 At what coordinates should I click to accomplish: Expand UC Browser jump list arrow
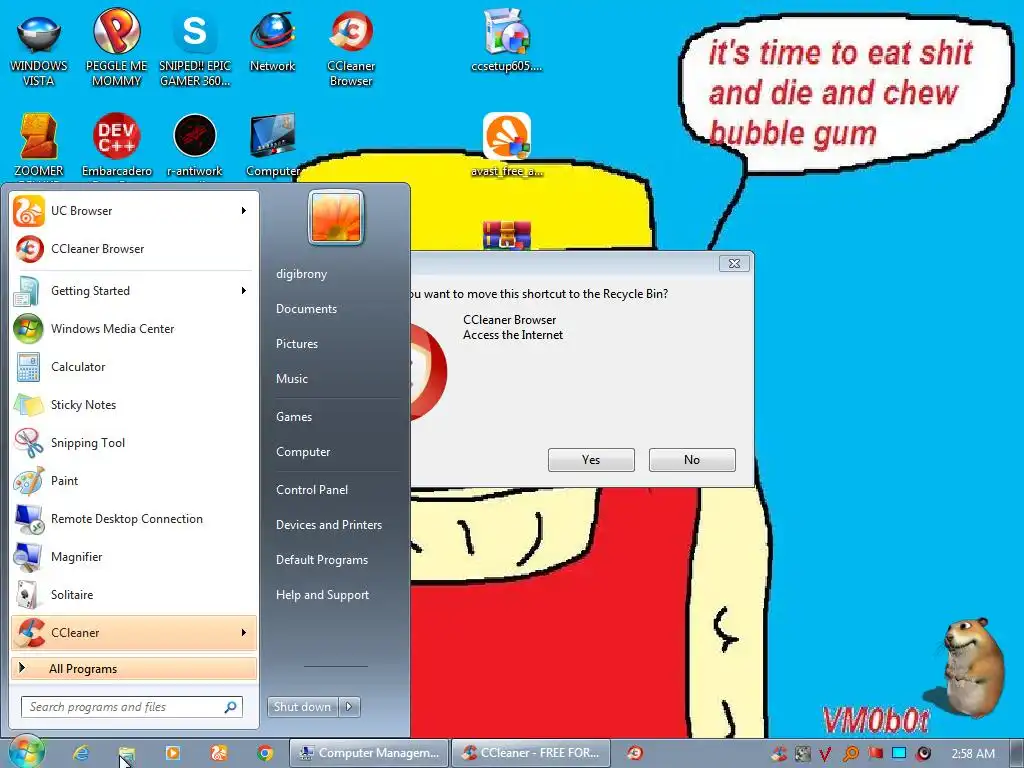pyautogui.click(x=244, y=210)
